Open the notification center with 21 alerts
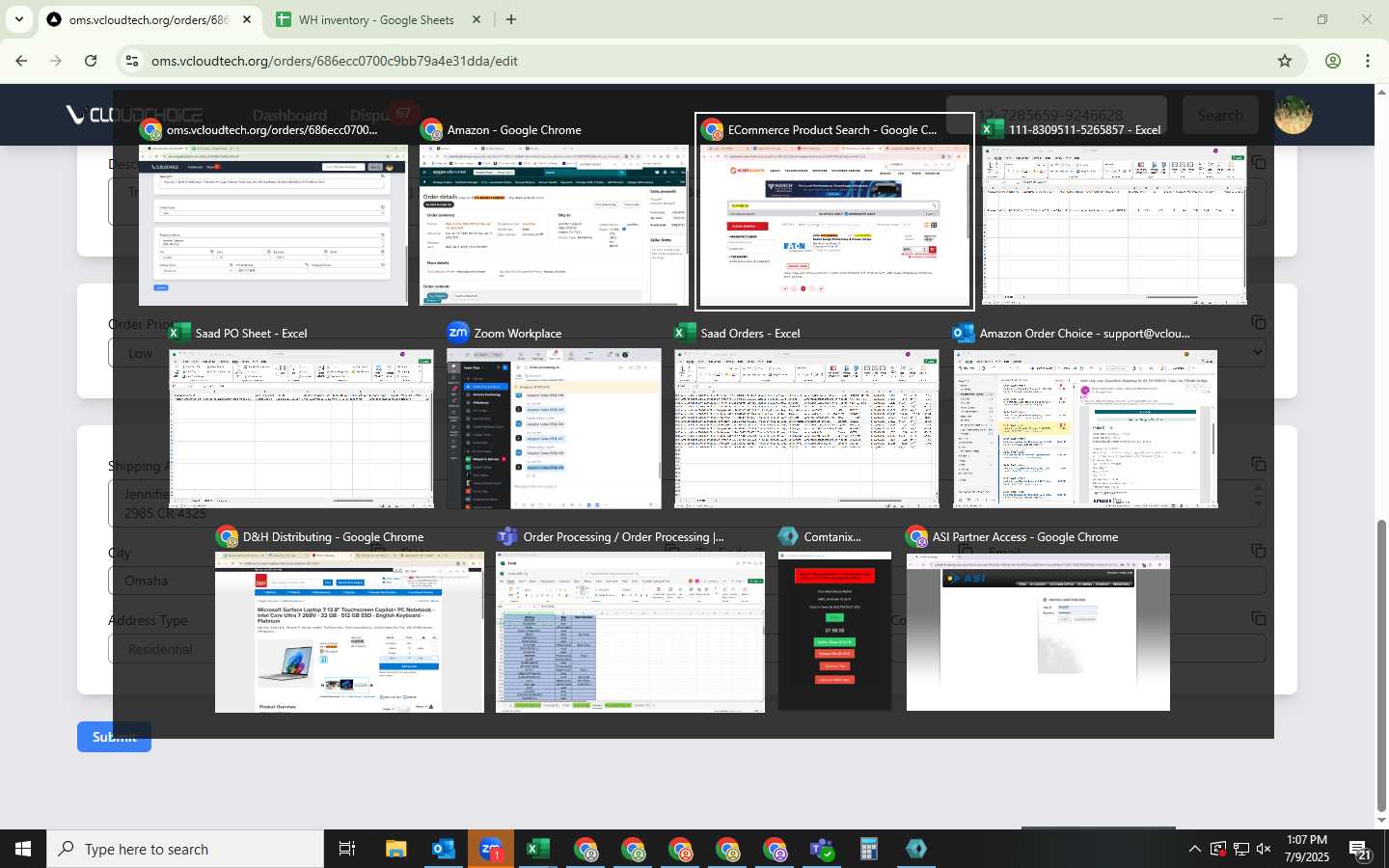The width and height of the screenshot is (1389, 868). [x=1360, y=849]
